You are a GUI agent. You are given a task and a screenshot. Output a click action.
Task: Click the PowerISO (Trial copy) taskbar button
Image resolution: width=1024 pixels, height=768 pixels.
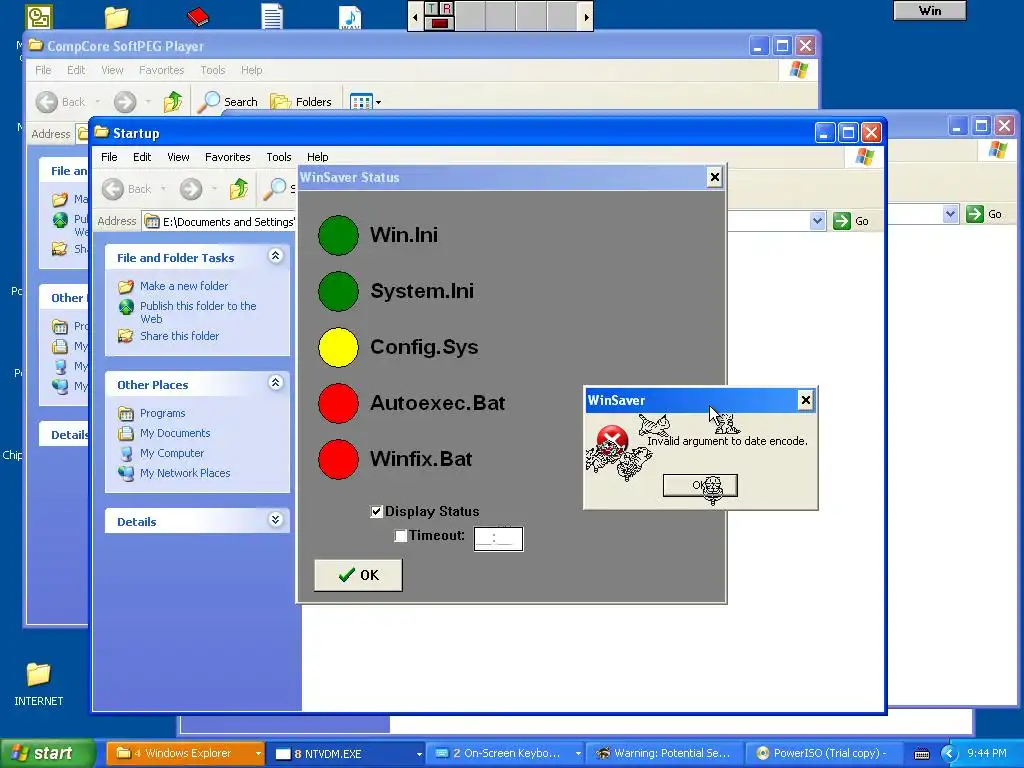[822, 754]
